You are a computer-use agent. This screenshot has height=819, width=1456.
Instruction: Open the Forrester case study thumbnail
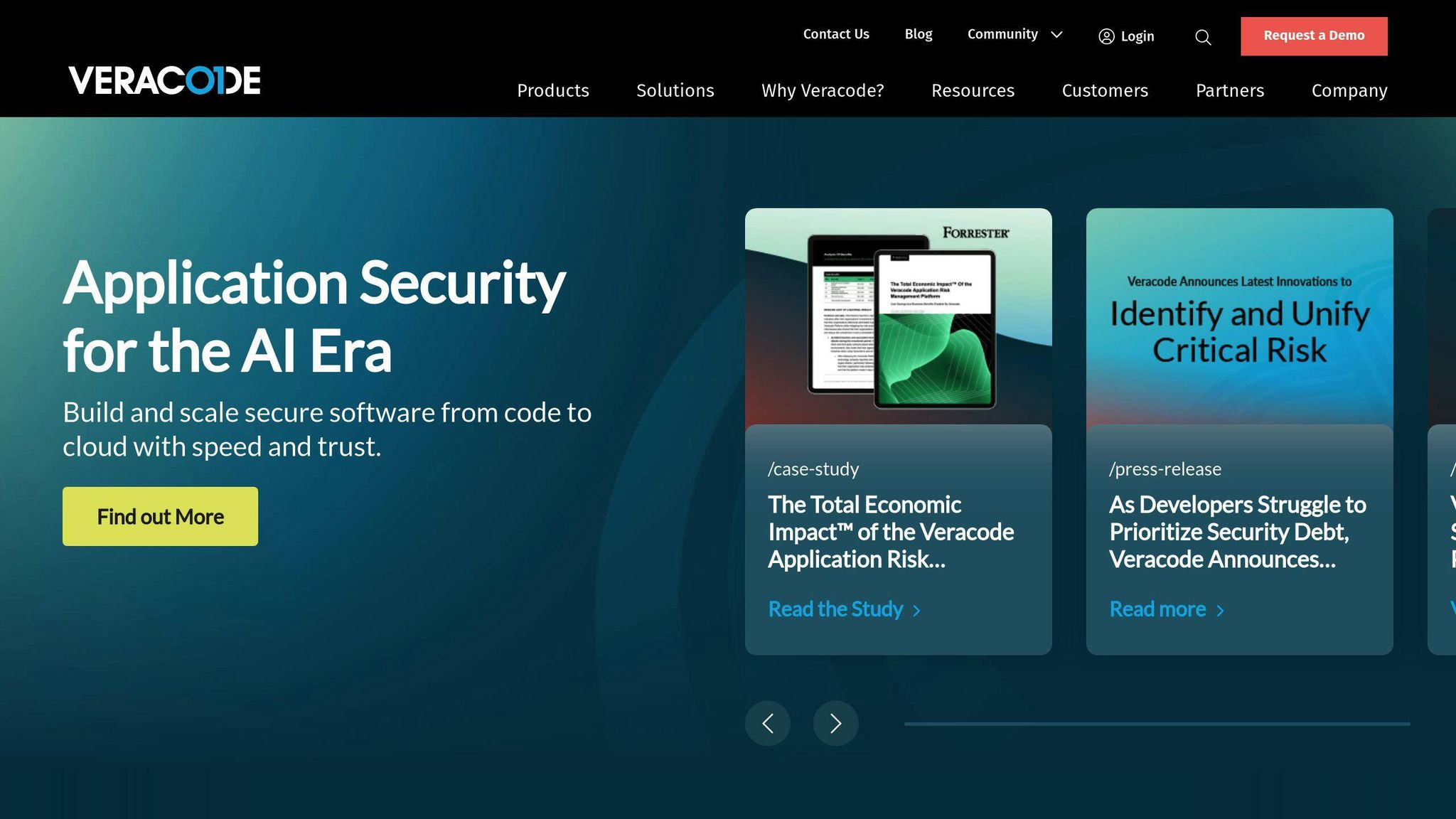click(898, 316)
